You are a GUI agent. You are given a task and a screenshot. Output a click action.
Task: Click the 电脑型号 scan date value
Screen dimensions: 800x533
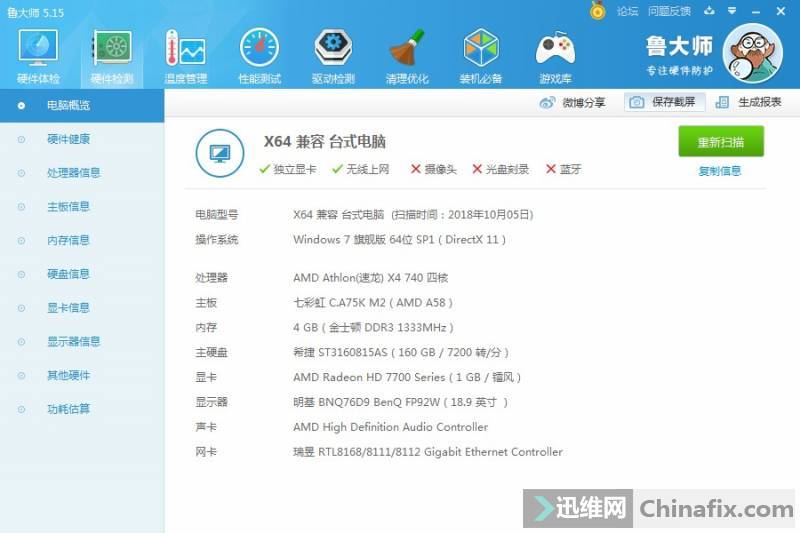(413, 215)
